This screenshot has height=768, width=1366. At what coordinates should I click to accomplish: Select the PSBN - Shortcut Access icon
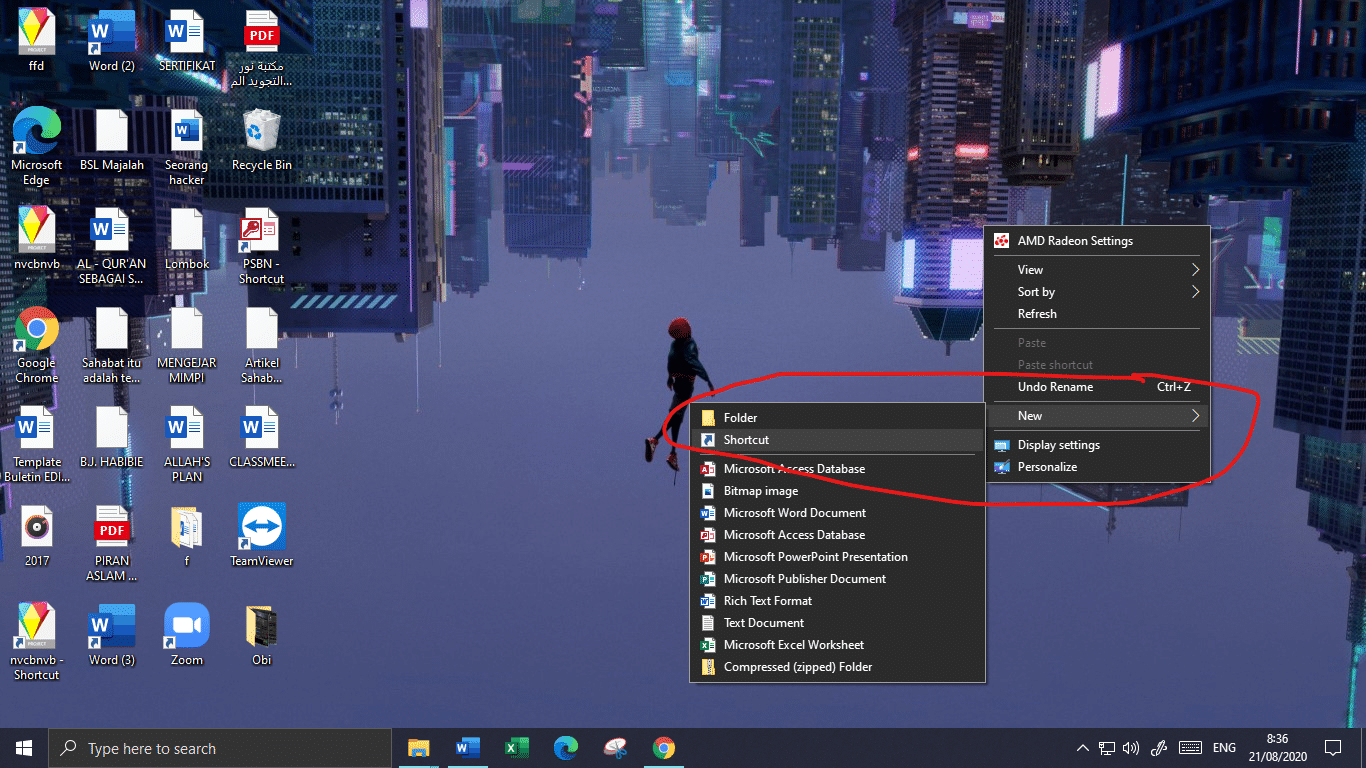coord(262,246)
